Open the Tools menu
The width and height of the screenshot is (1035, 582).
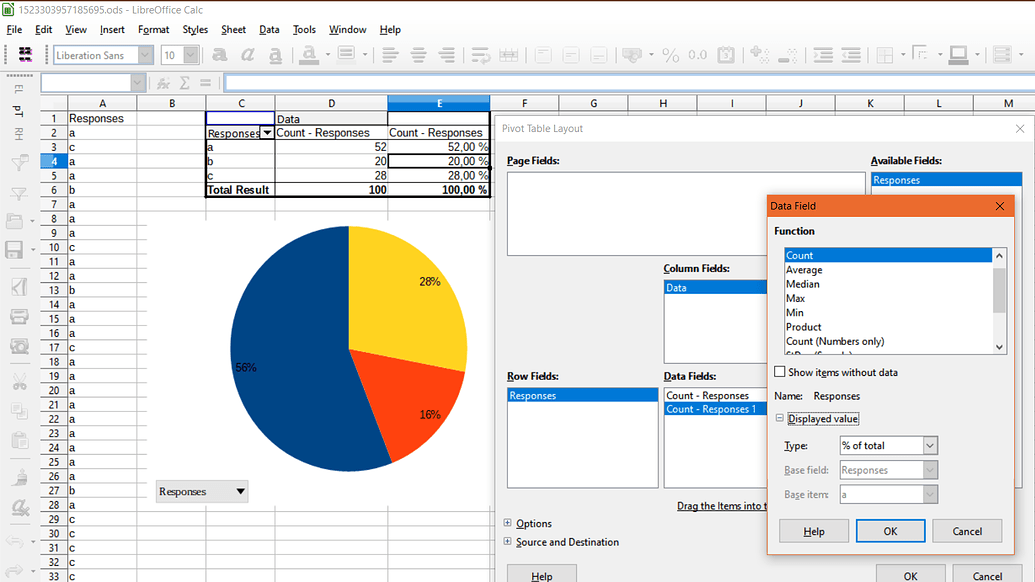click(304, 30)
